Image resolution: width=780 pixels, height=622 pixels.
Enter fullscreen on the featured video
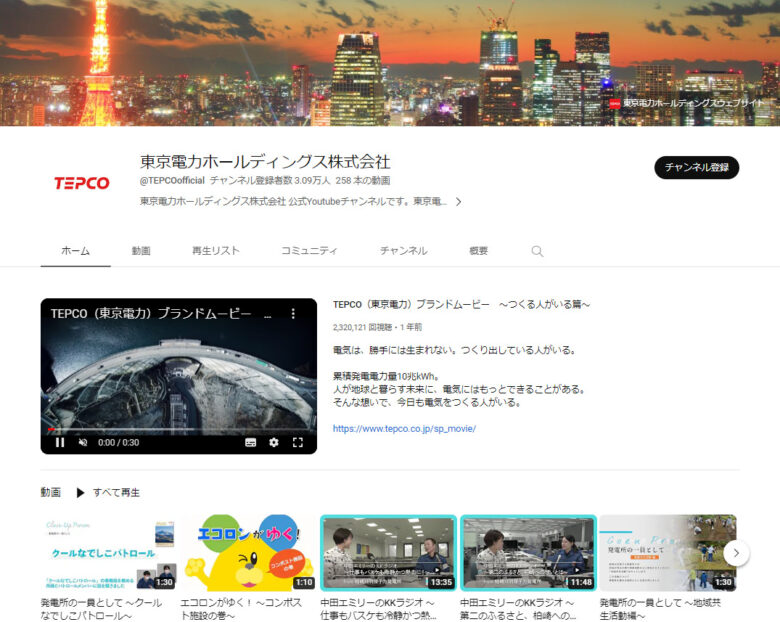(x=297, y=442)
